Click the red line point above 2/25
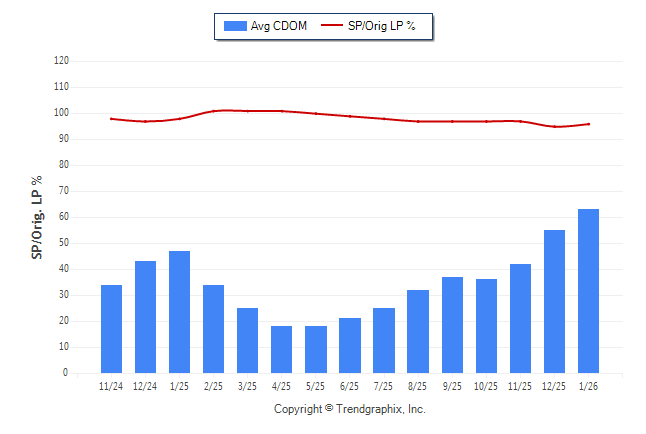Viewport: 646px width, 434px height. [214, 111]
